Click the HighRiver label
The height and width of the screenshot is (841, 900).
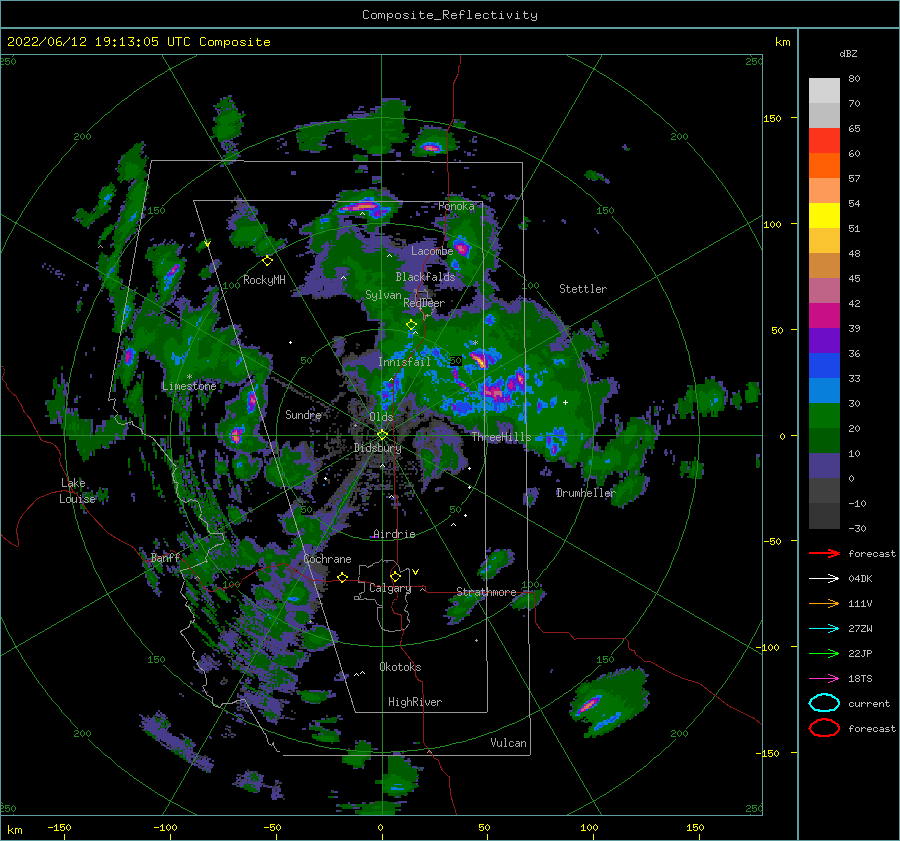click(415, 702)
